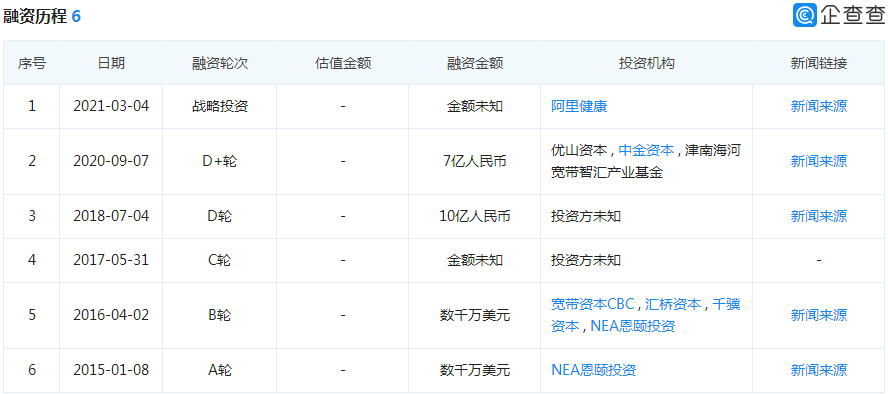Click the count 6 beside 融资历程
The height and width of the screenshot is (394, 888).
point(76,17)
